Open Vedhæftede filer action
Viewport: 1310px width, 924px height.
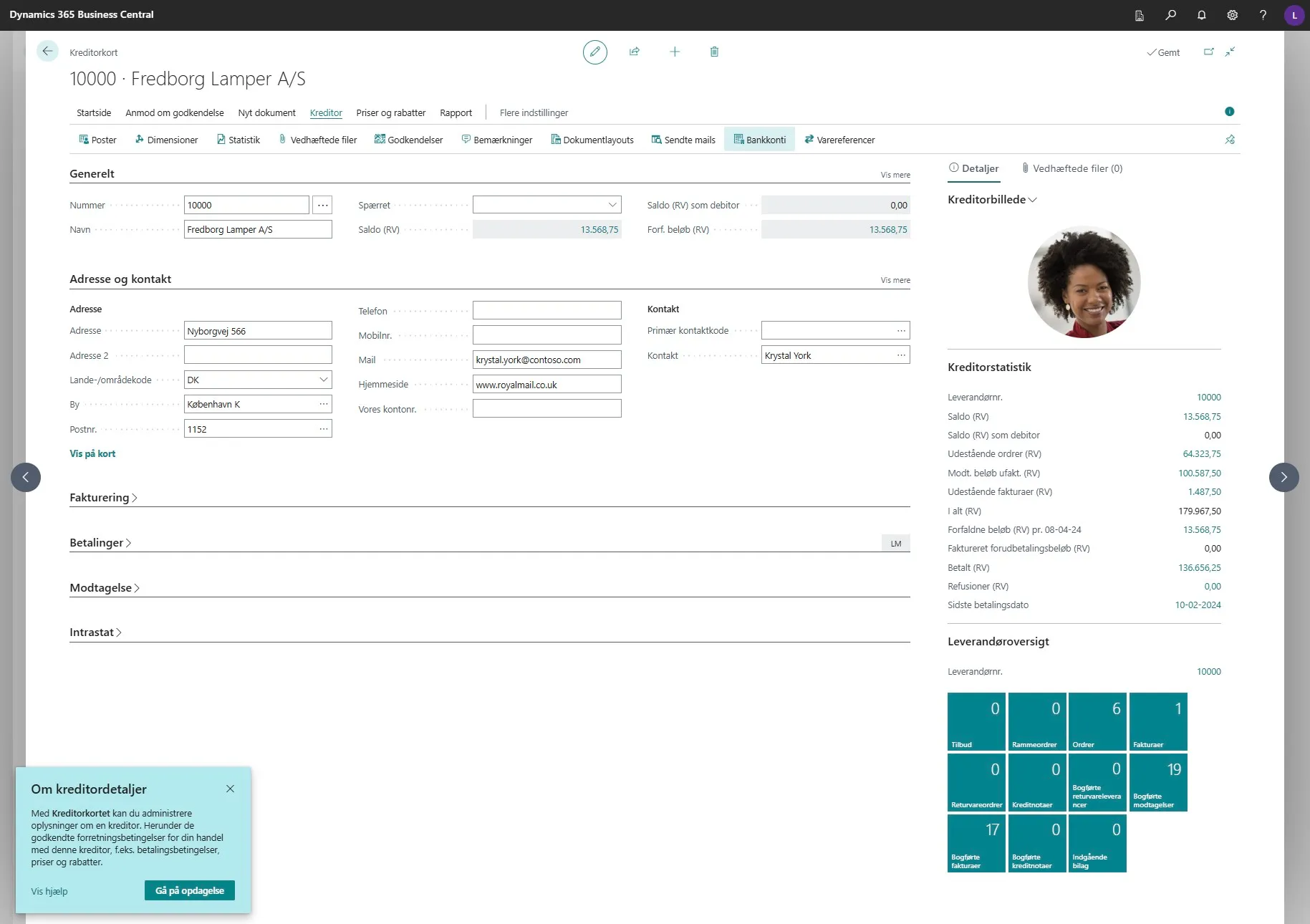317,140
